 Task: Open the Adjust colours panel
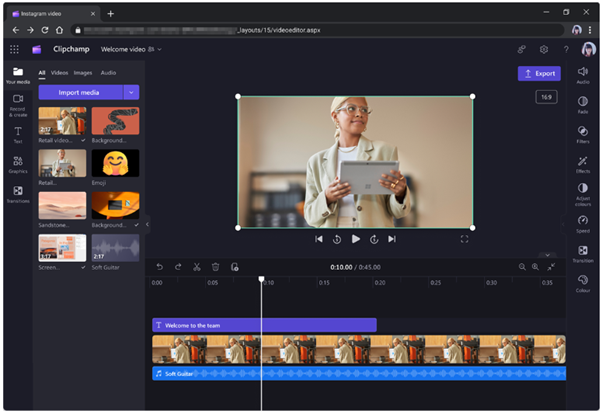click(x=582, y=194)
